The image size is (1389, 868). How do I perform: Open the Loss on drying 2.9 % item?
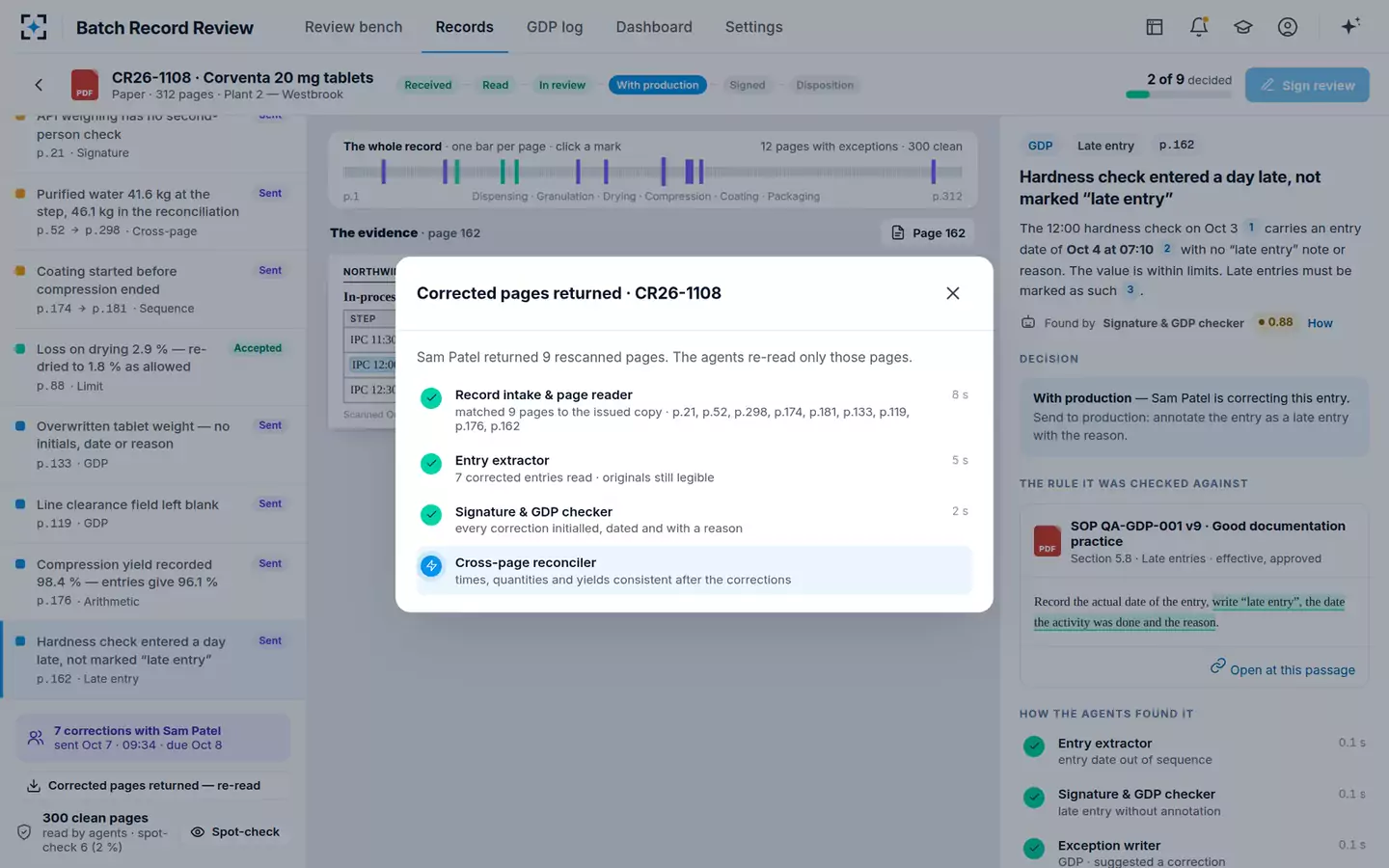pyautogui.click(x=154, y=367)
